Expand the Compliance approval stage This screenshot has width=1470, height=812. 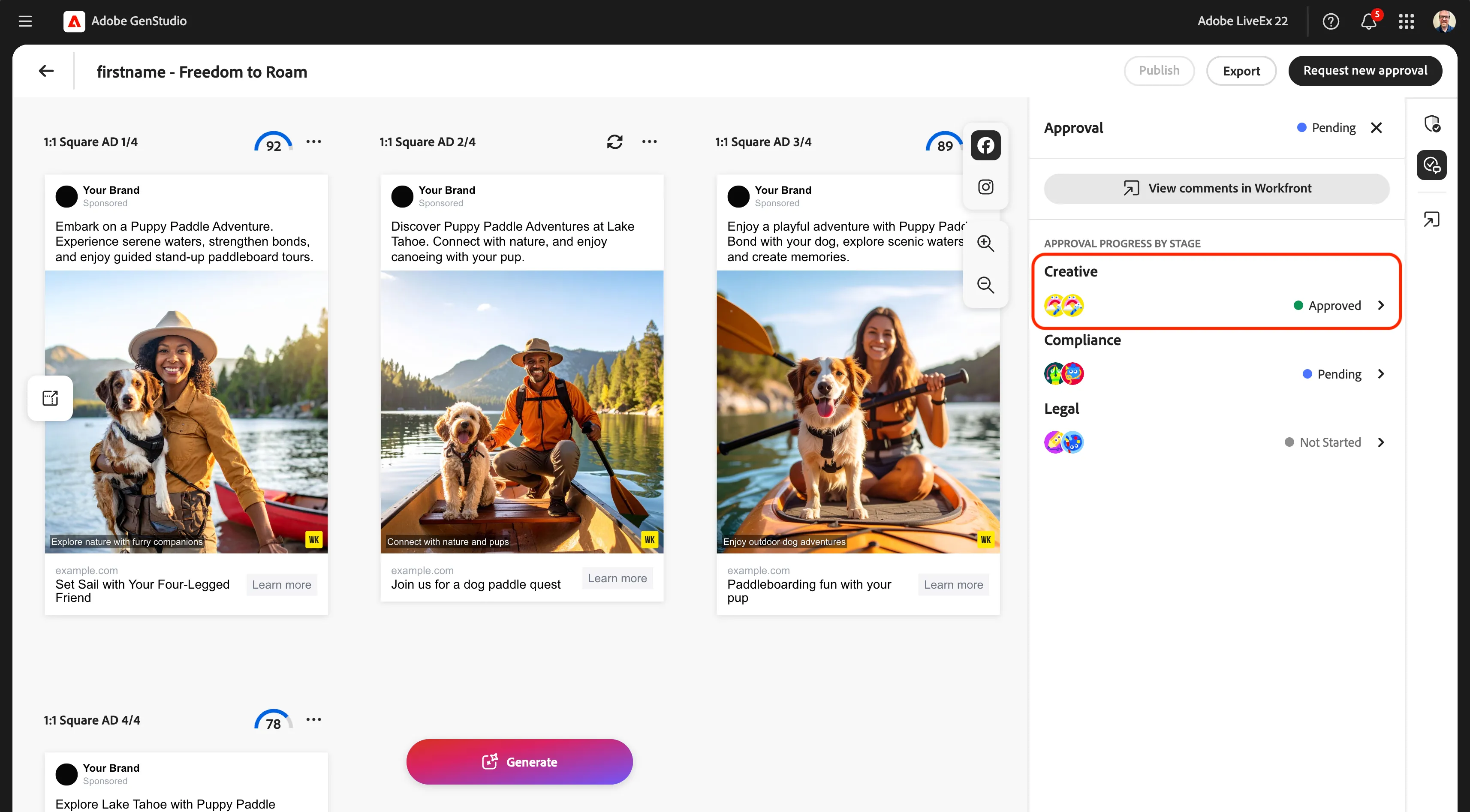1380,374
